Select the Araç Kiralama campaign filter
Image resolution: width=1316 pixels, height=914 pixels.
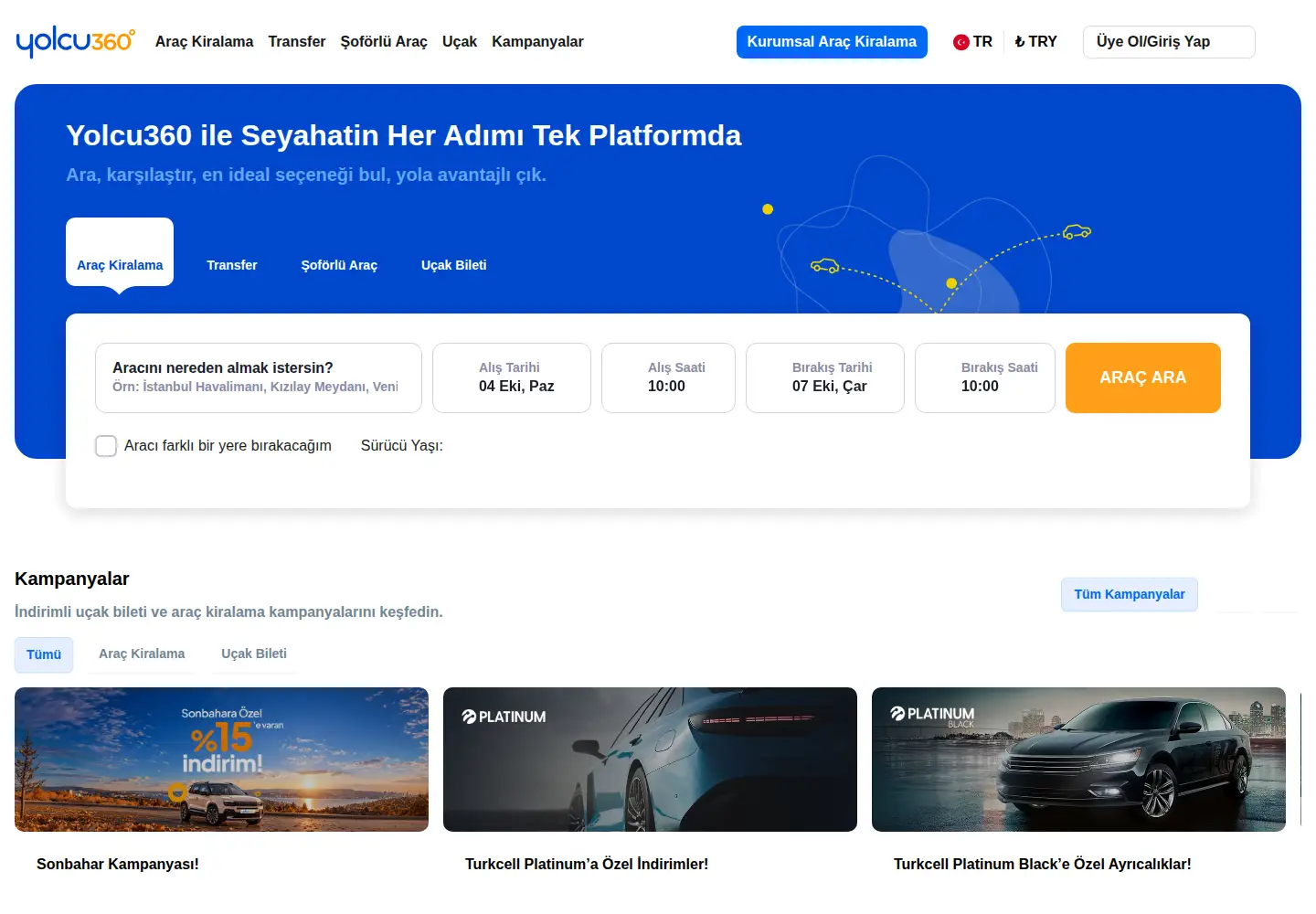pyautogui.click(x=142, y=654)
